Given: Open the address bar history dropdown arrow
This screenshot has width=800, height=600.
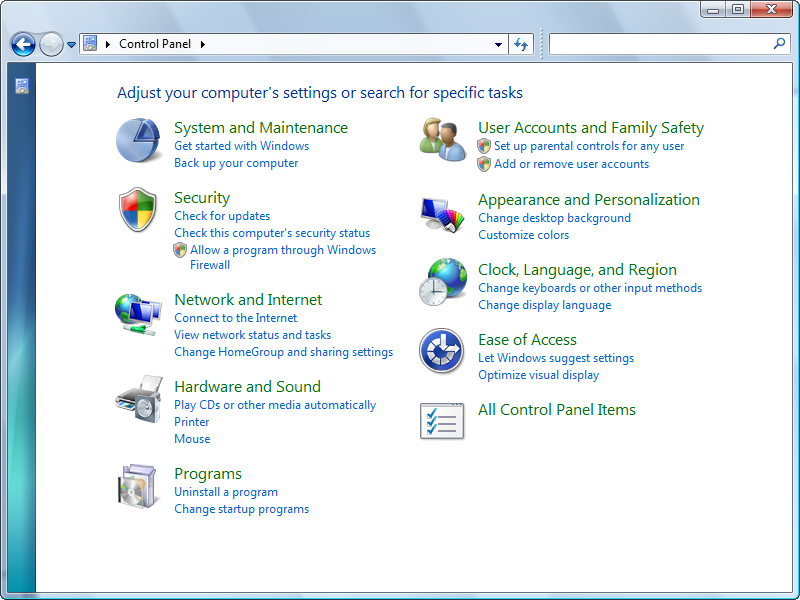Looking at the screenshot, I should click(x=497, y=43).
